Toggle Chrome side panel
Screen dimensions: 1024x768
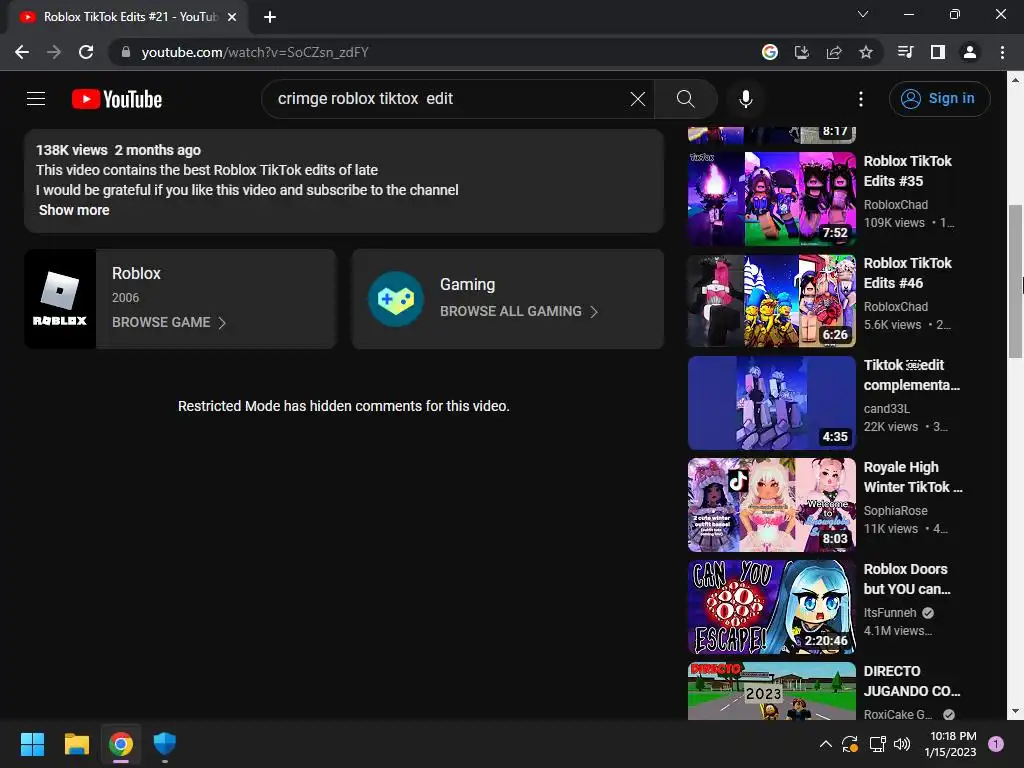[x=938, y=52]
